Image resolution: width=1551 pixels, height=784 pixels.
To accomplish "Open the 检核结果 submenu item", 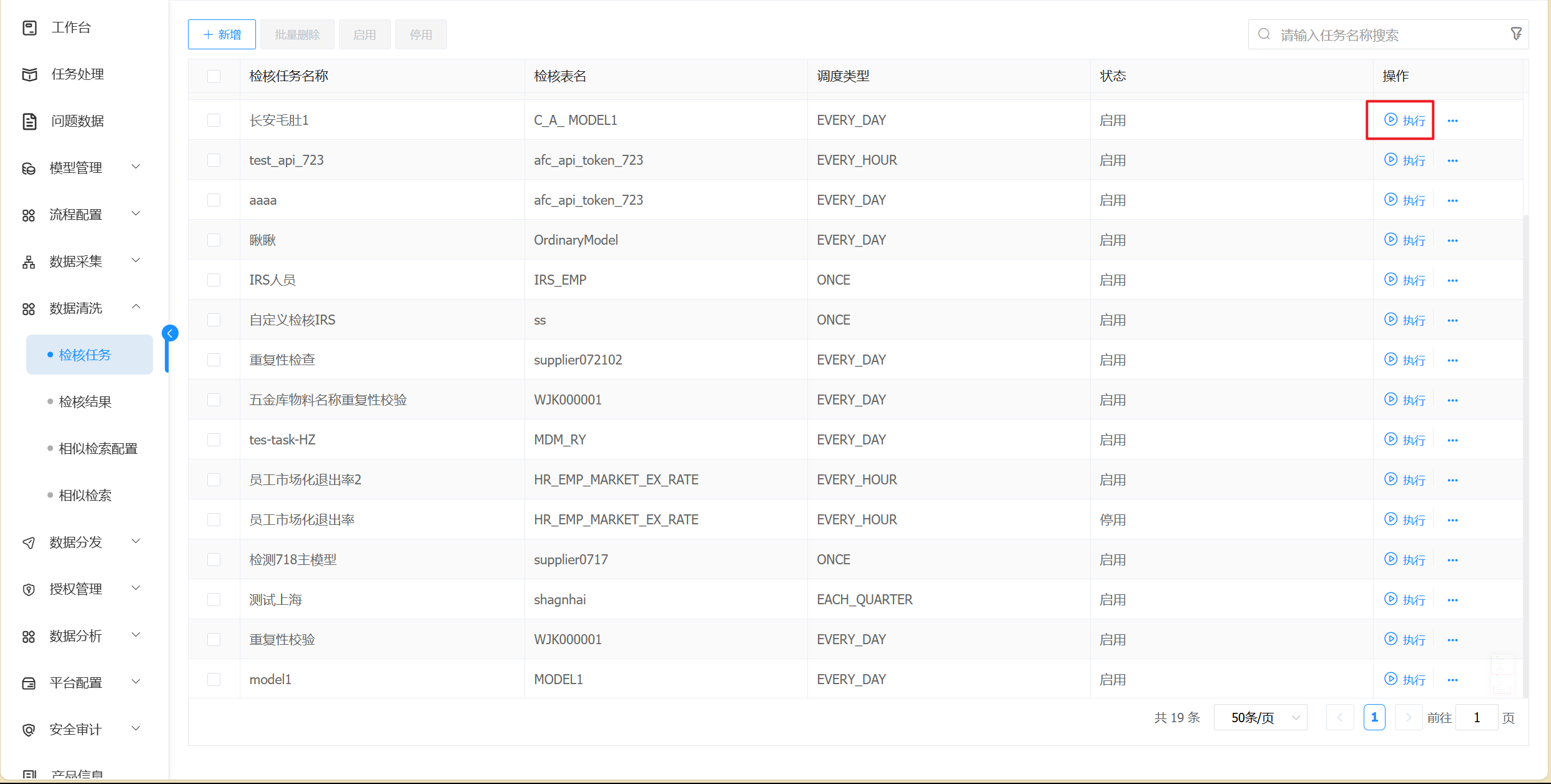I will tap(85, 401).
